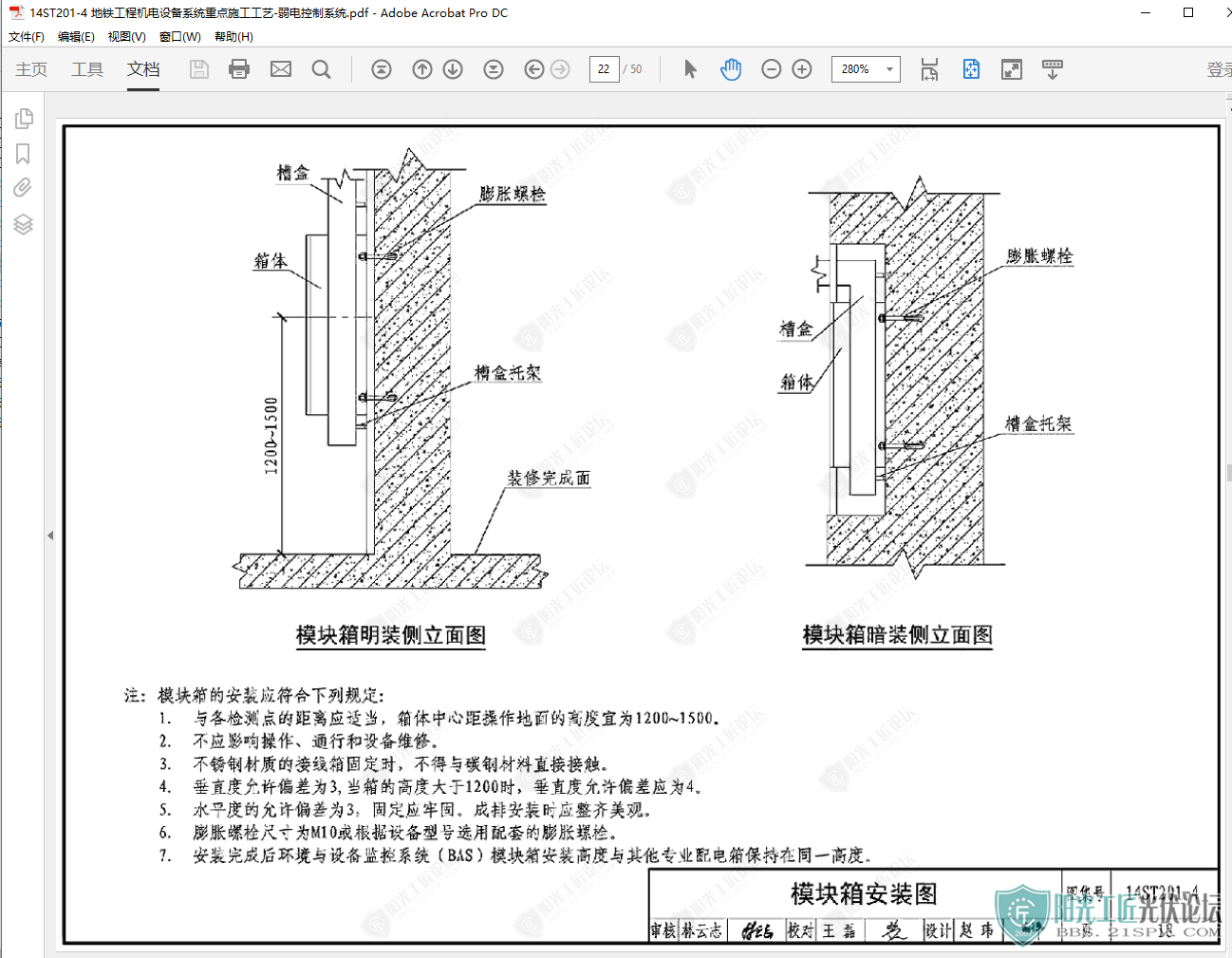Image resolution: width=1232 pixels, height=958 pixels.
Task: Click the 模块箱暗装侧立面图 title text
Action: point(898,635)
